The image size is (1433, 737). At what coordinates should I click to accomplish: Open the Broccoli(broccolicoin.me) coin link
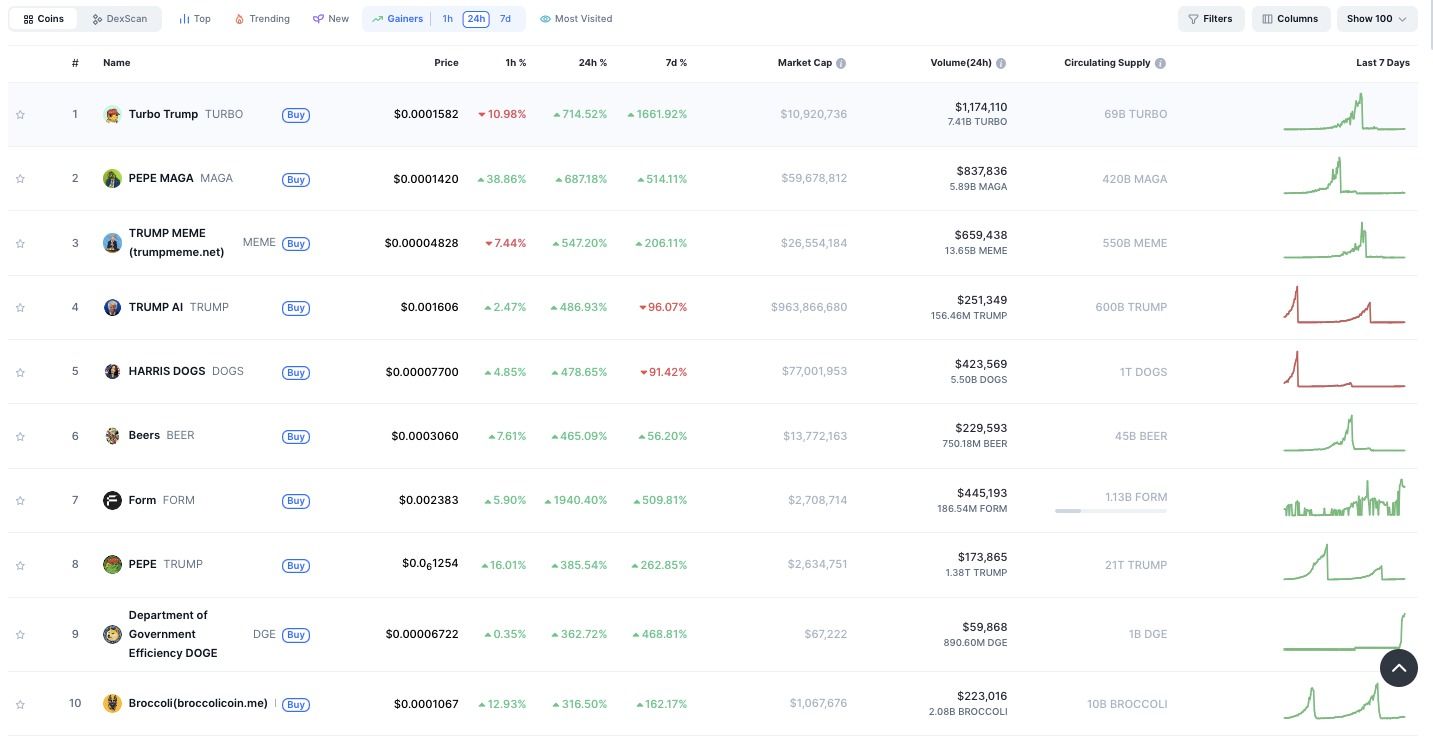(x=198, y=703)
